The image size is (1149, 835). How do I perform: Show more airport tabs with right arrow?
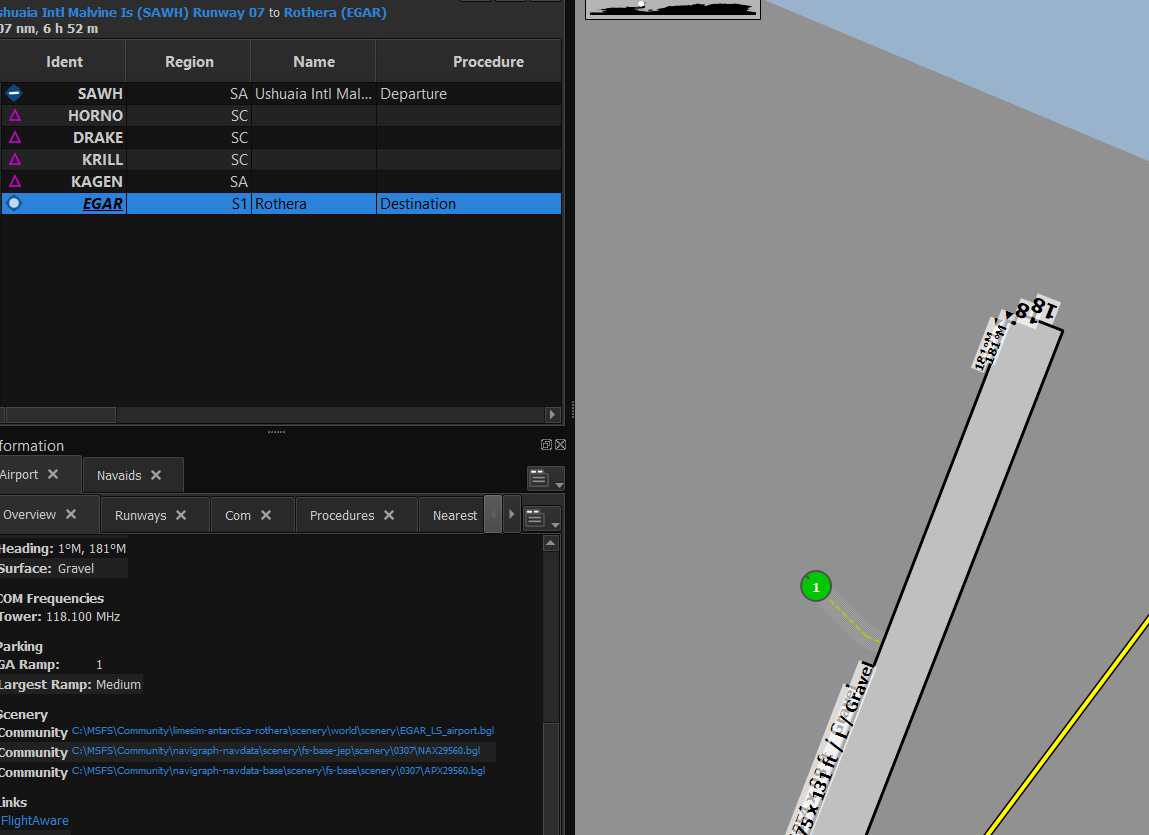(x=511, y=515)
